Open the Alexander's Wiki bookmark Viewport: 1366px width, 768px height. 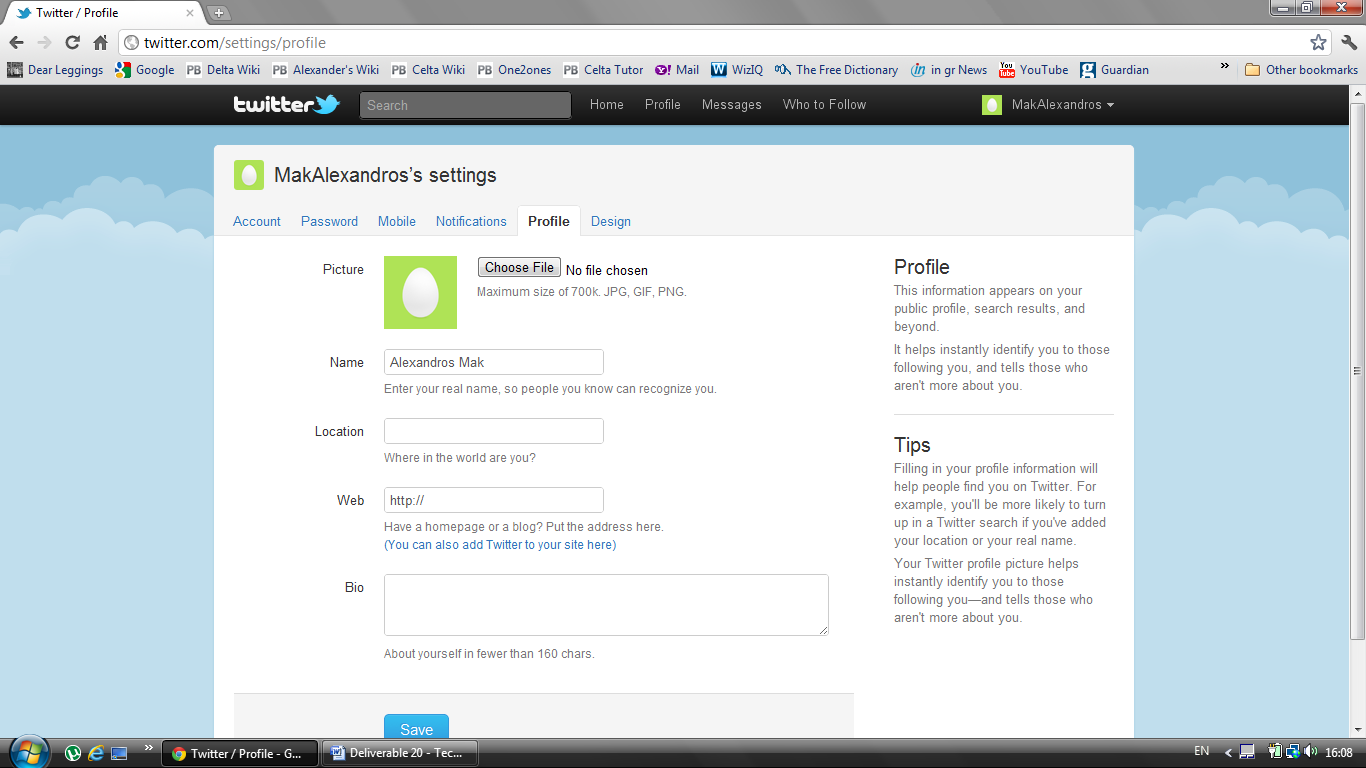pos(326,70)
